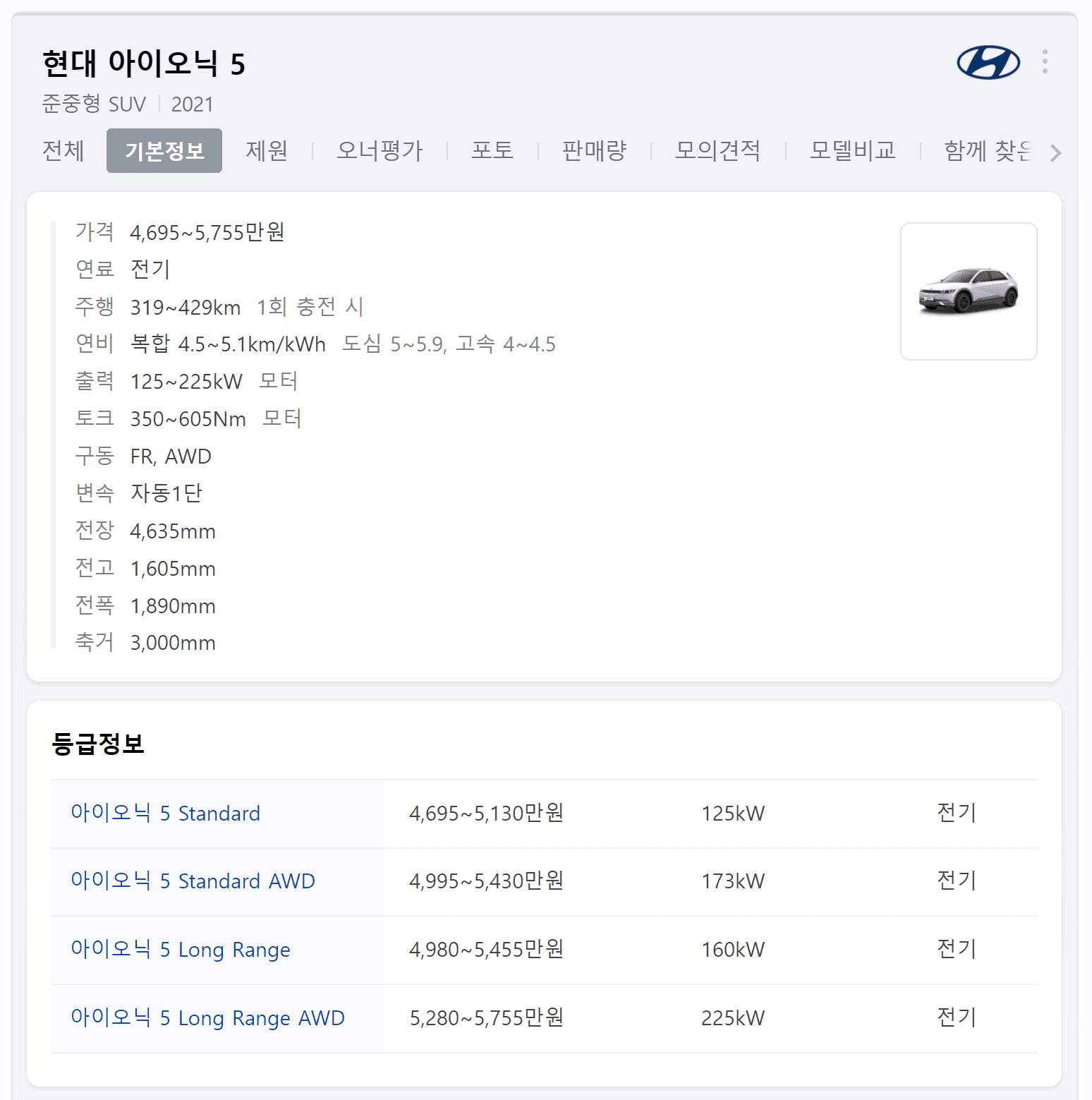The width and height of the screenshot is (1092, 1100).
Task: Click the transmission value 자동1단
Action: (166, 493)
